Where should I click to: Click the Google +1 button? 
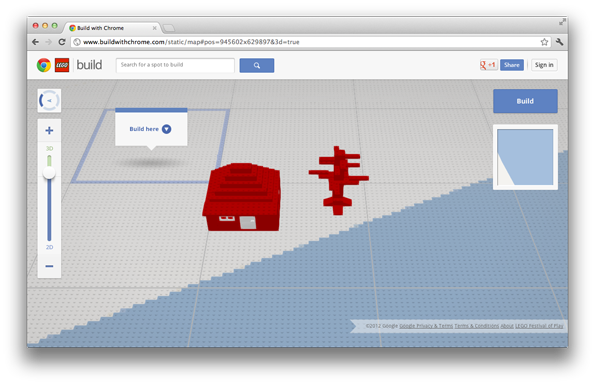[x=488, y=65]
